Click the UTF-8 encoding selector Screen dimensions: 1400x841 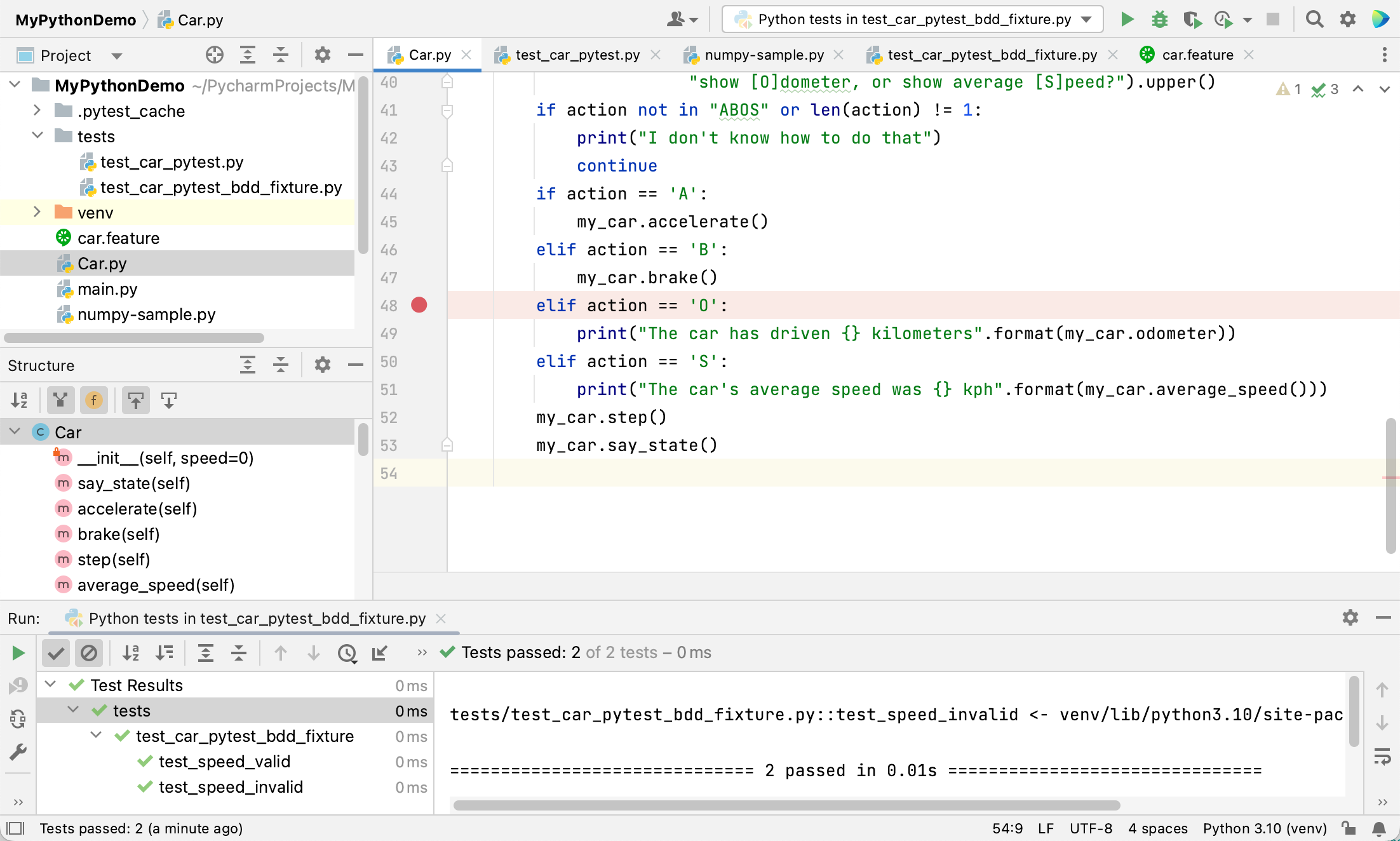(1091, 828)
